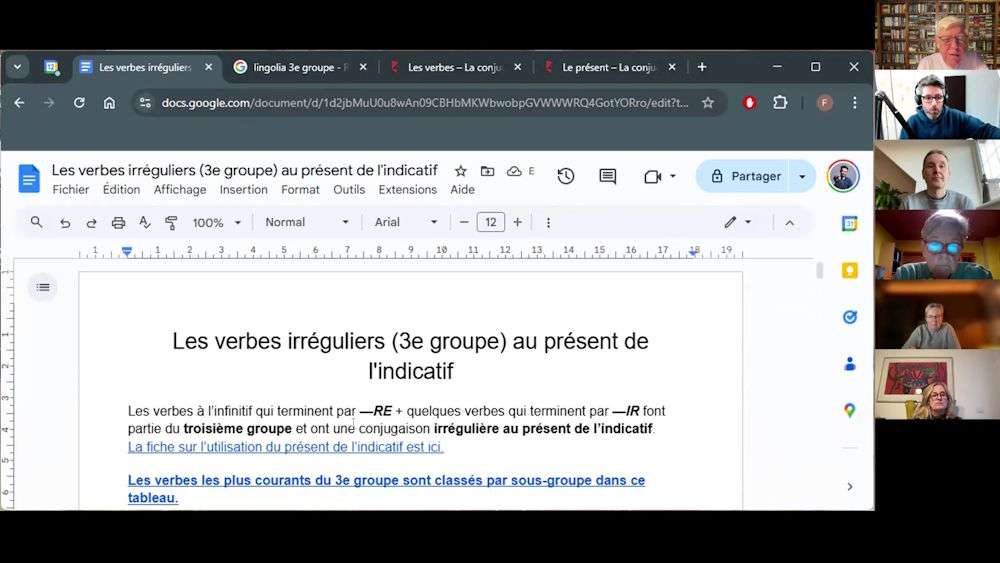Go to browser home page
The image size is (1000, 563).
pyautogui.click(x=110, y=103)
